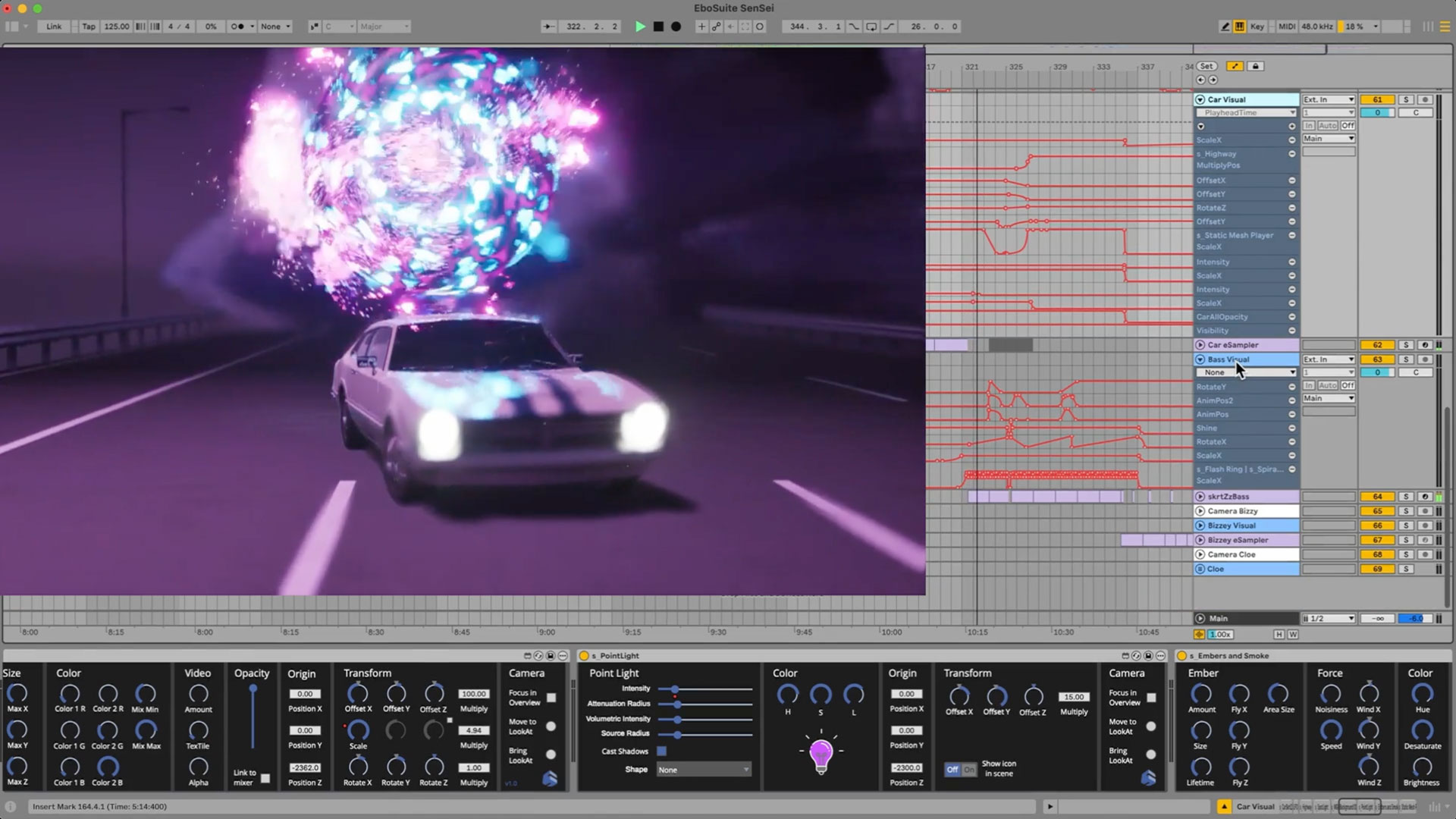The image size is (1456, 819).
Task: Toggle the Automation Mode button
Action: [1235, 67]
